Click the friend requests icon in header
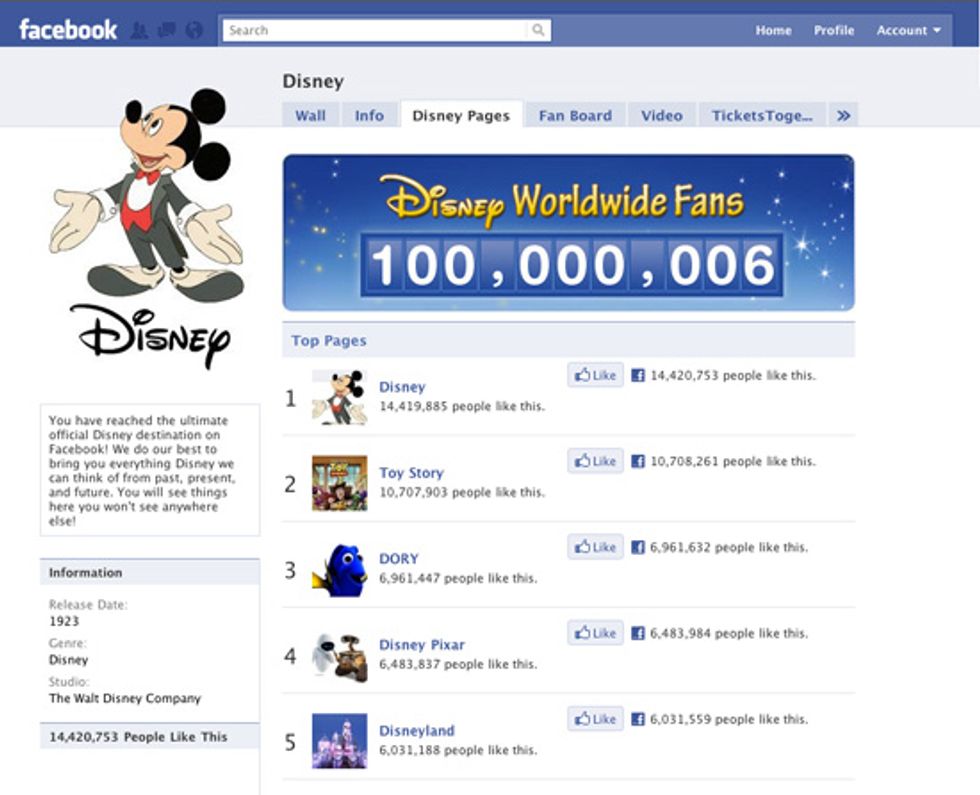Image resolution: width=980 pixels, height=795 pixels. coord(140,31)
